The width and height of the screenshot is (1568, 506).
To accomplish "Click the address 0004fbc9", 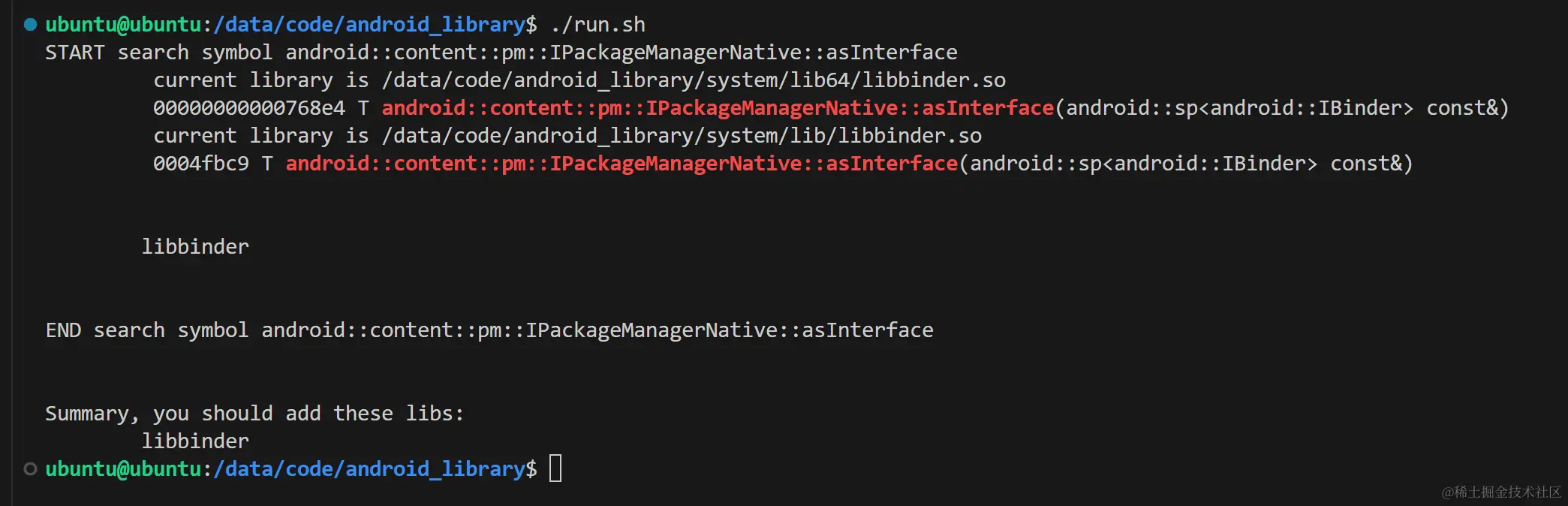I will tap(200, 164).
